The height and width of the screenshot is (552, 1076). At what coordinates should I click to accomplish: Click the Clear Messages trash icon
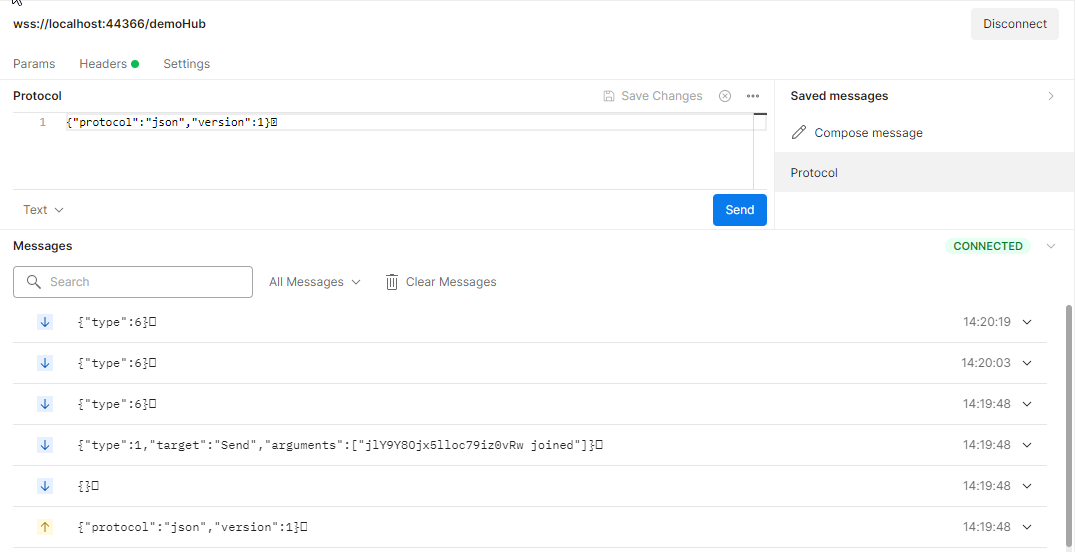click(392, 282)
